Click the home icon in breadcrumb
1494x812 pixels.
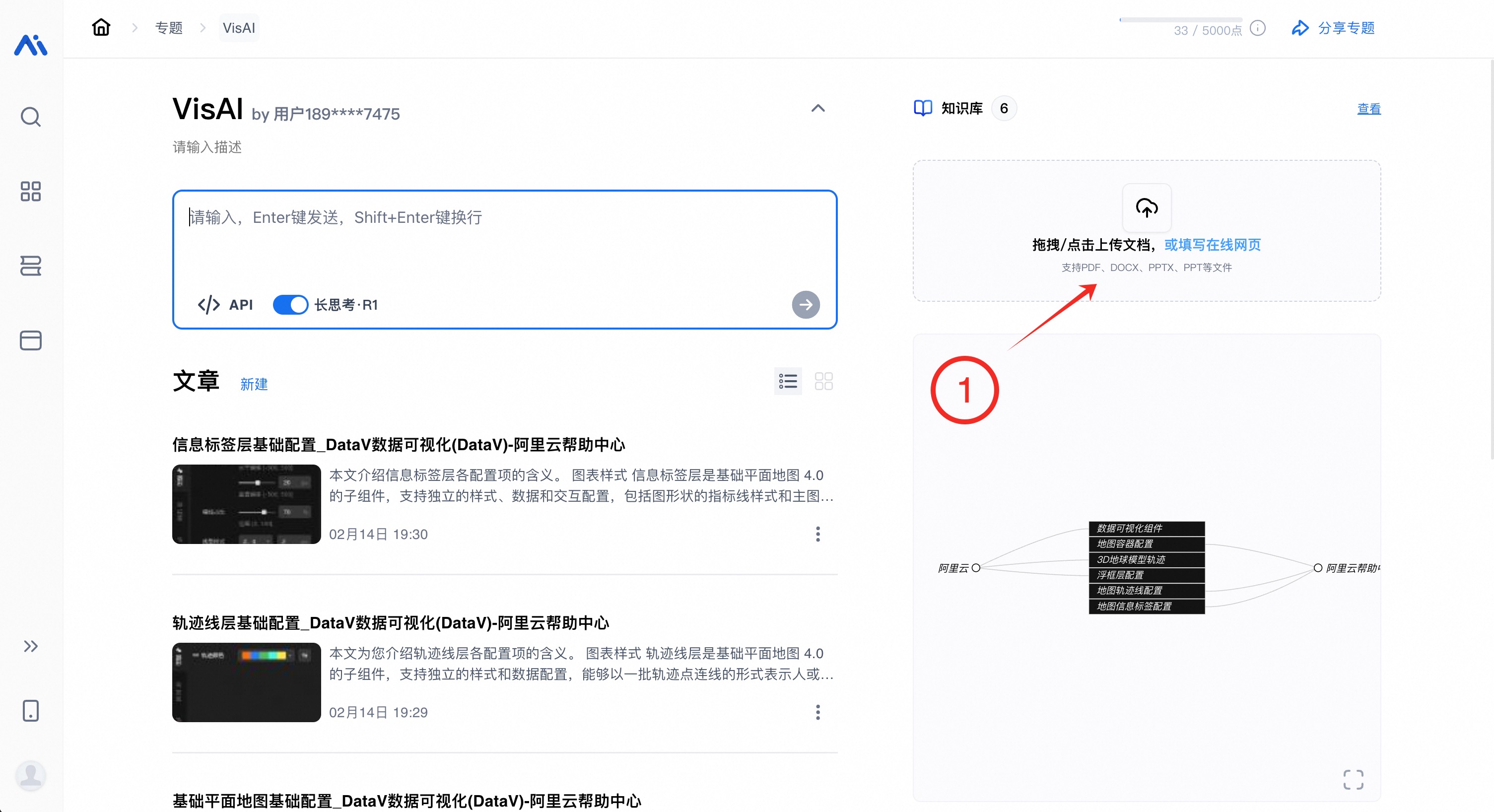[101, 27]
